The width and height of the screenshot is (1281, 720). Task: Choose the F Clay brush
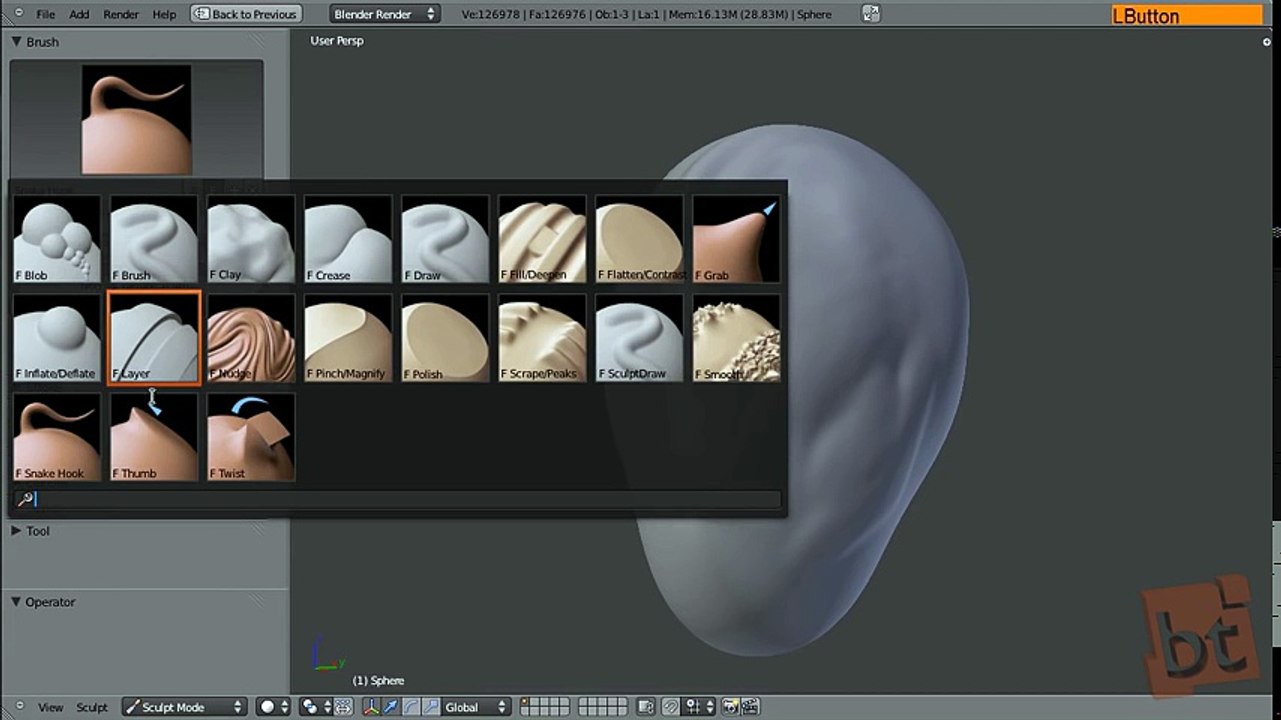coord(251,239)
